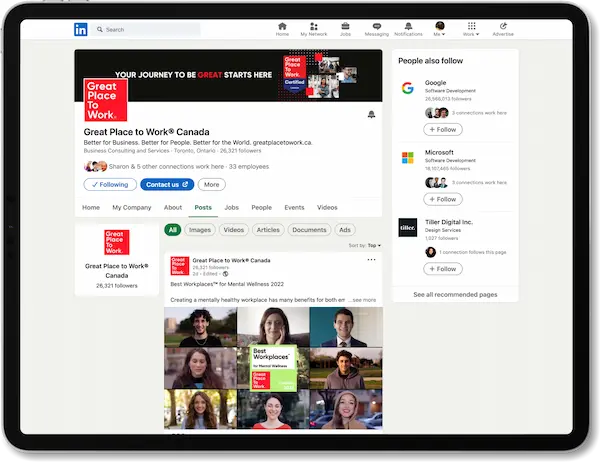The height and width of the screenshot is (462, 600).
Task: Switch to the Videos page tab
Action: click(327, 207)
